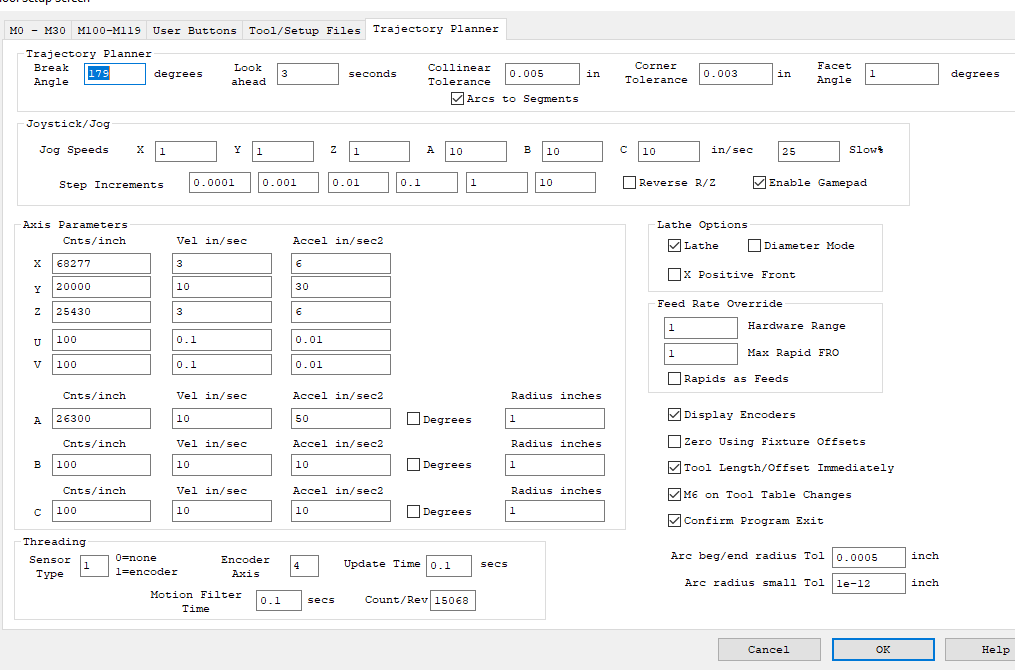Enable Degrees checkbox for axis A

click(413, 420)
